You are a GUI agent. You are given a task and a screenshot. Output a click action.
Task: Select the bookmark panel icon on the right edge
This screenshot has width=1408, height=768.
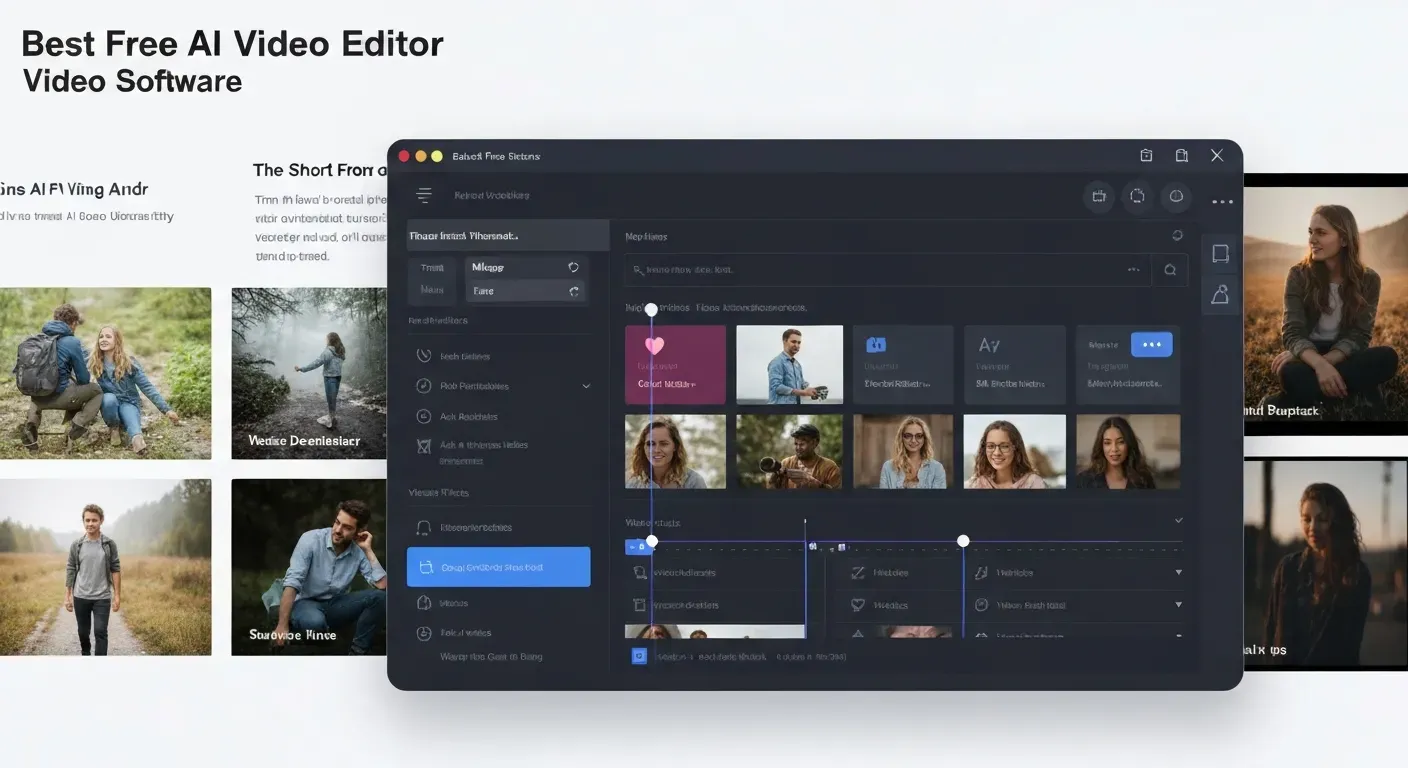[1220, 253]
